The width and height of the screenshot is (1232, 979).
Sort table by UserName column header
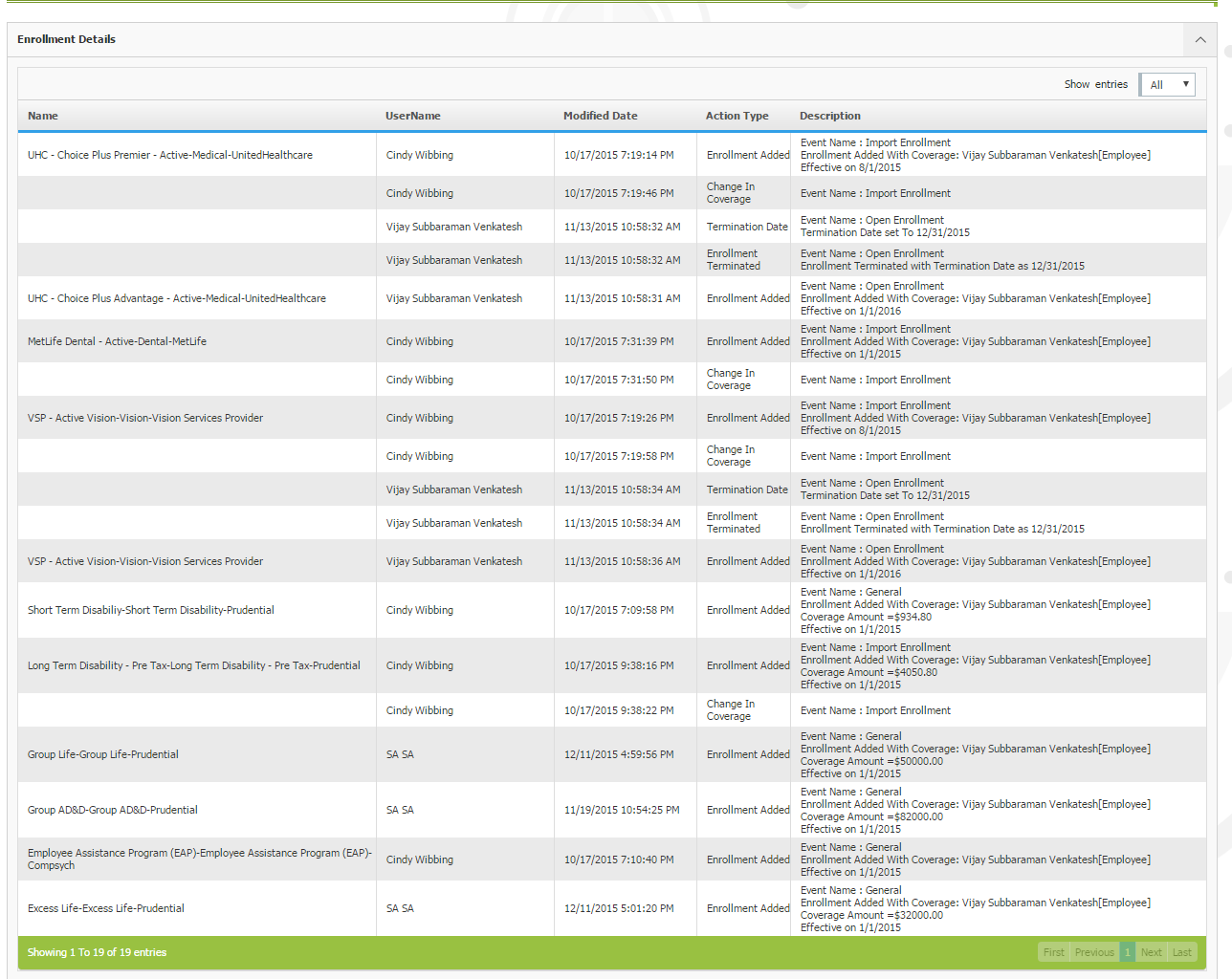coord(412,116)
